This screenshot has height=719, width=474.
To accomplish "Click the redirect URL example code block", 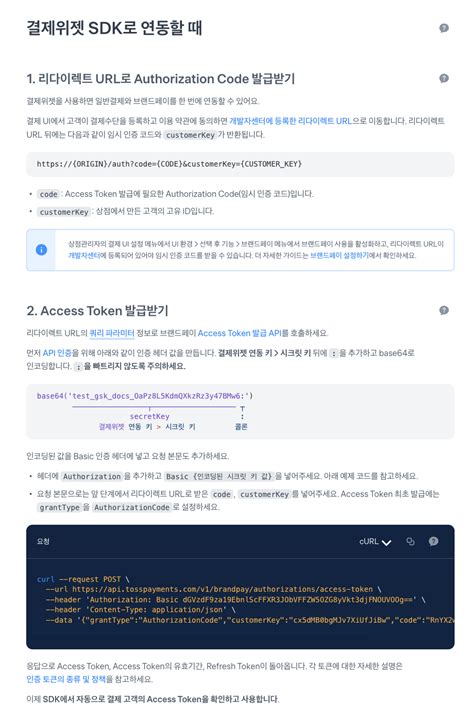I will (x=240, y=164).
